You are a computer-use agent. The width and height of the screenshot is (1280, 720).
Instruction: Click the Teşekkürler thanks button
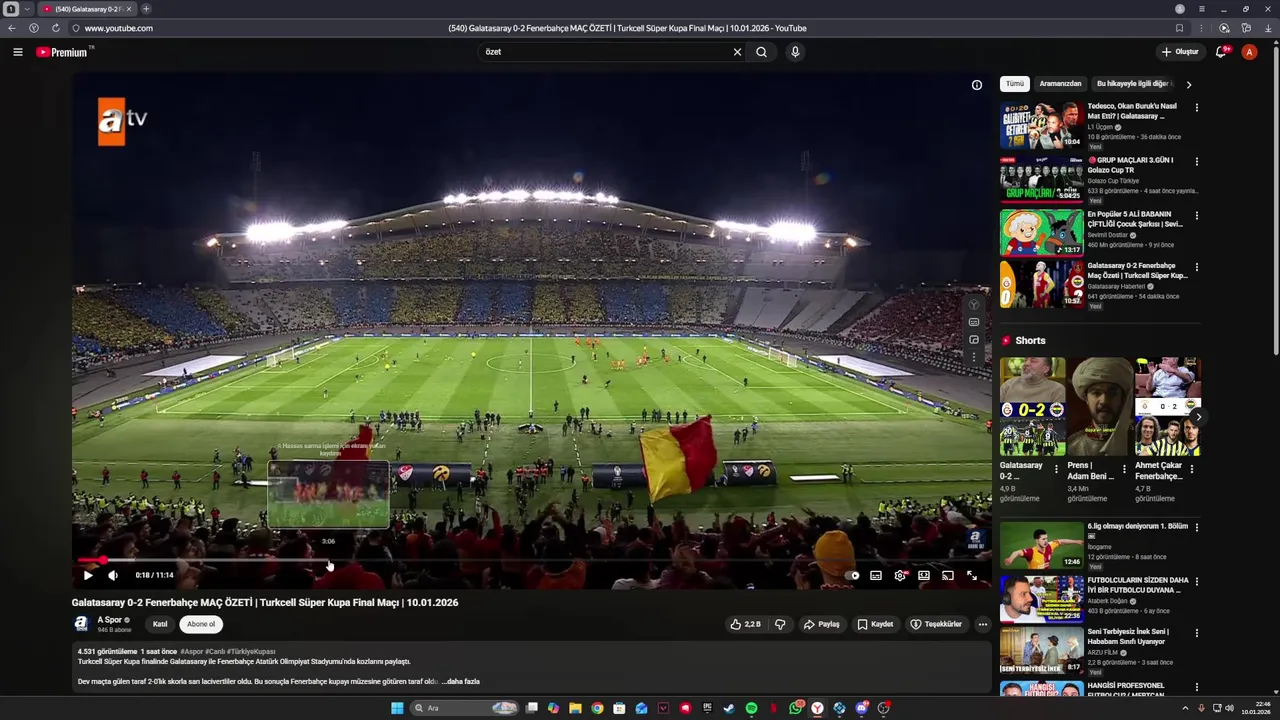click(x=936, y=624)
